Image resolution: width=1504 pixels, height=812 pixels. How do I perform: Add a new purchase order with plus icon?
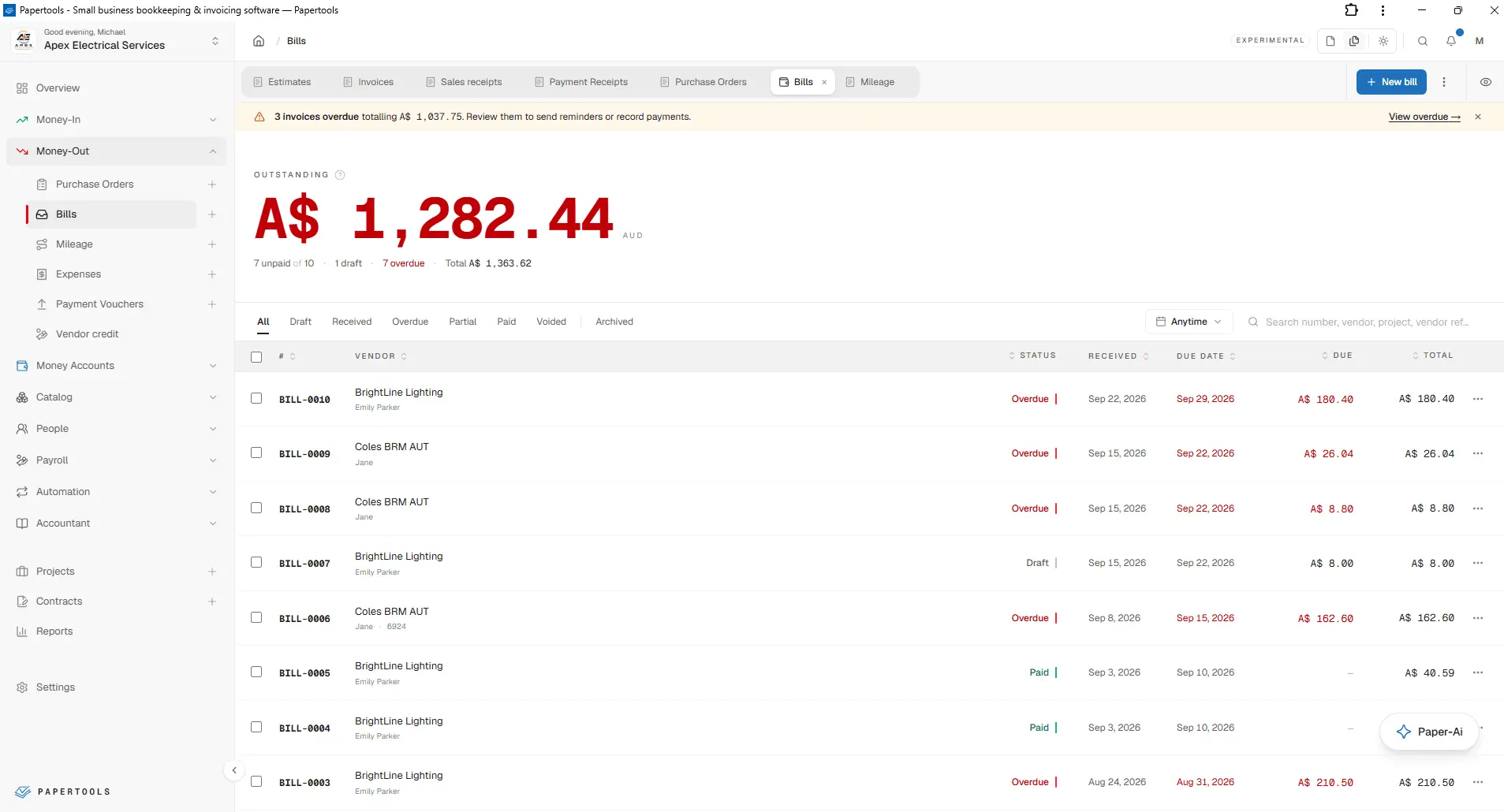click(212, 184)
